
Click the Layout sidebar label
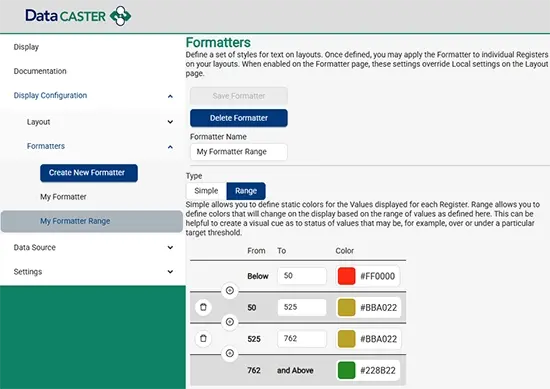(39, 122)
